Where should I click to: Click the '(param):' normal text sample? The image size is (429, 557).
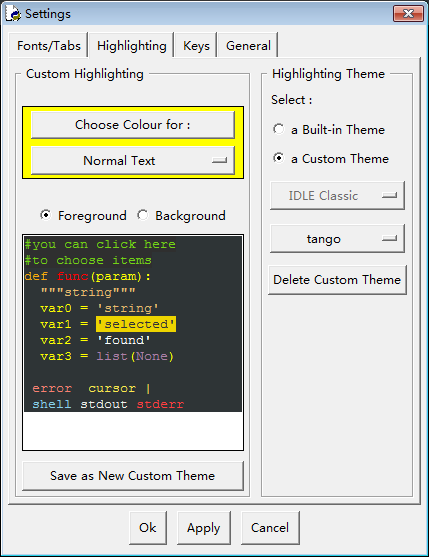point(120,276)
